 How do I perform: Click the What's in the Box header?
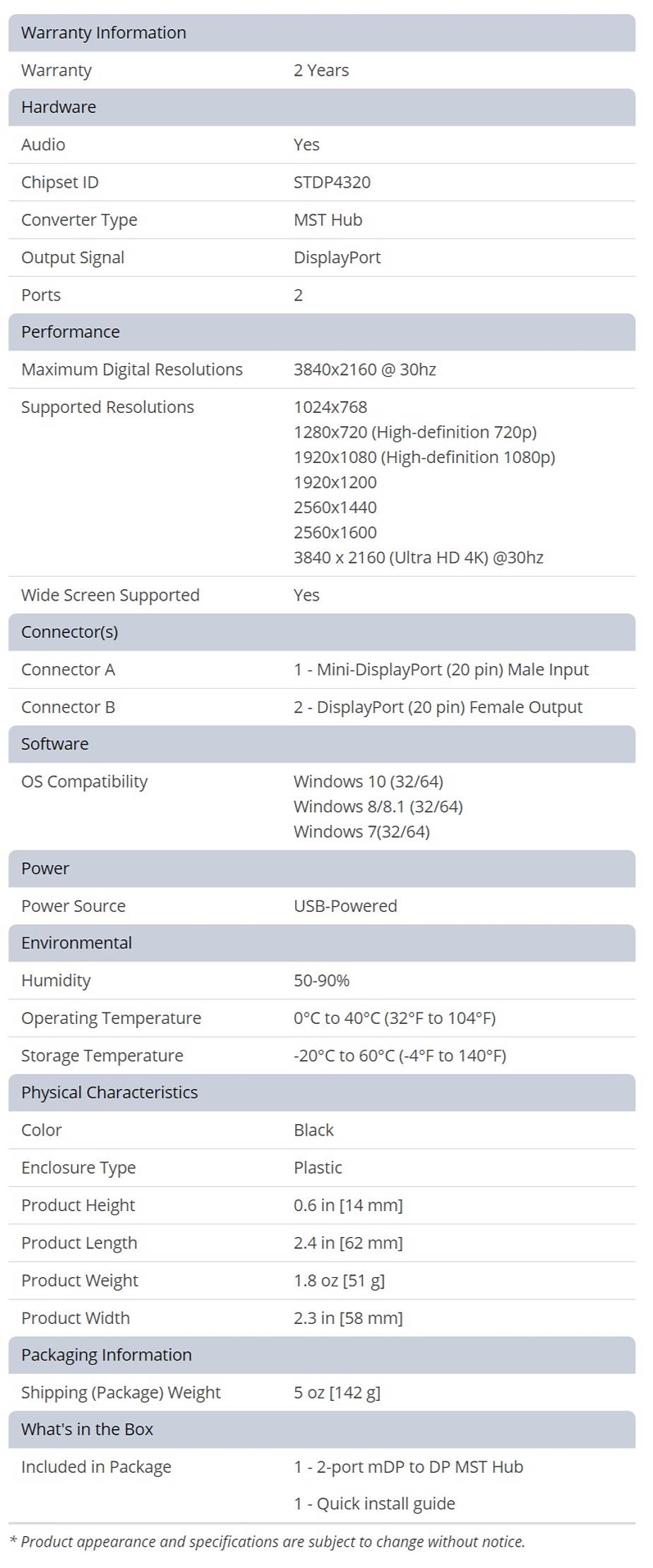tap(88, 1429)
